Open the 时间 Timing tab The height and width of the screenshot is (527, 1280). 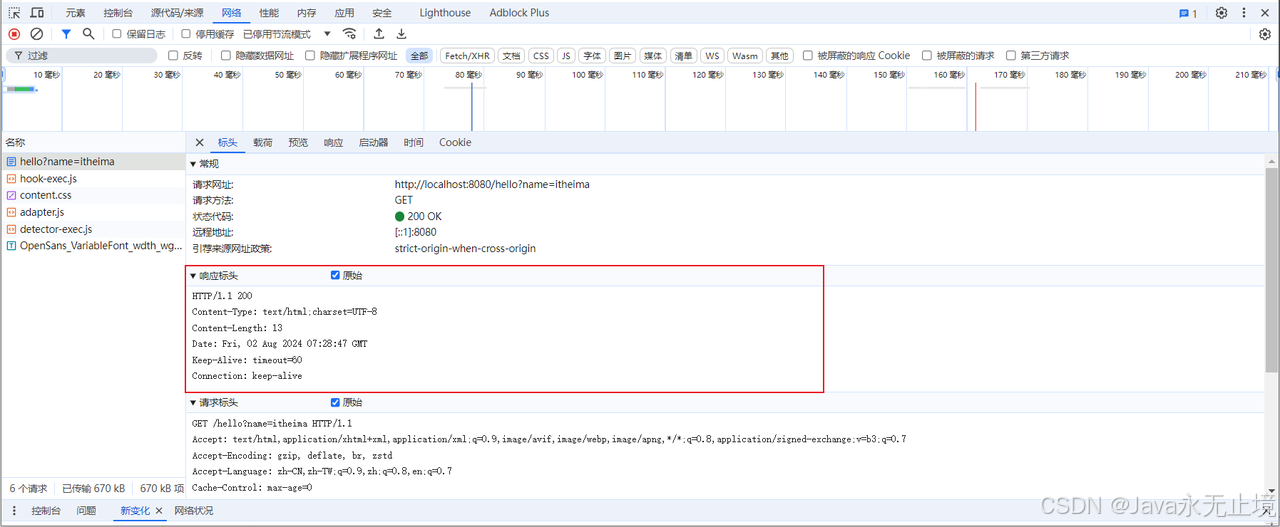click(413, 142)
